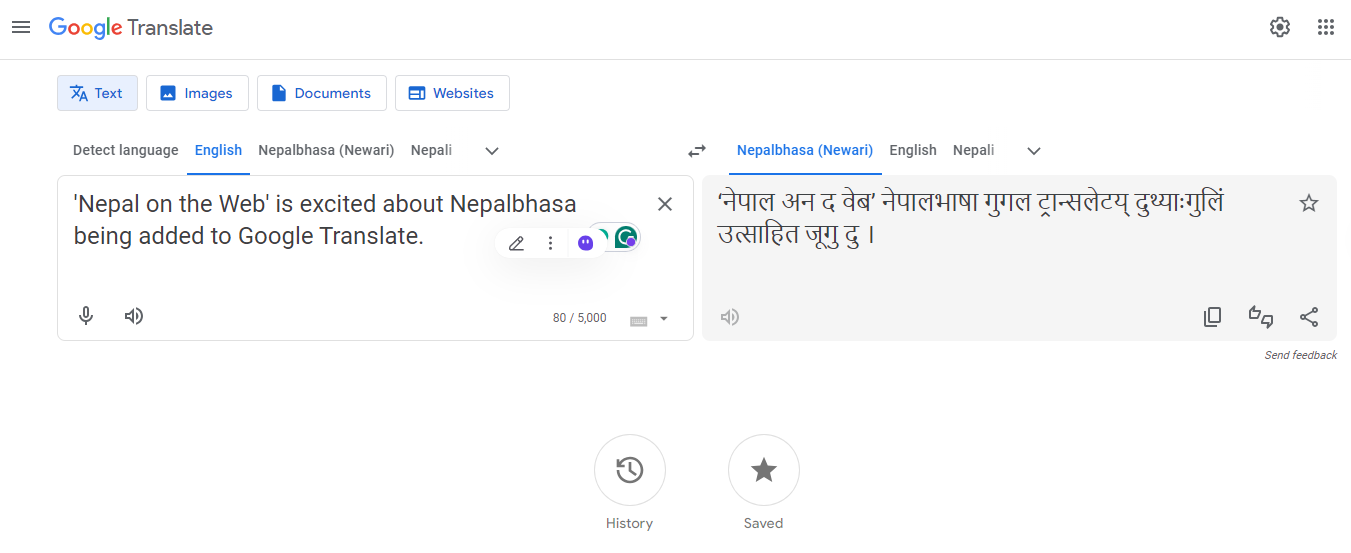Copy the translation
Image resolution: width=1351 pixels, height=553 pixels.
pos(1212,317)
